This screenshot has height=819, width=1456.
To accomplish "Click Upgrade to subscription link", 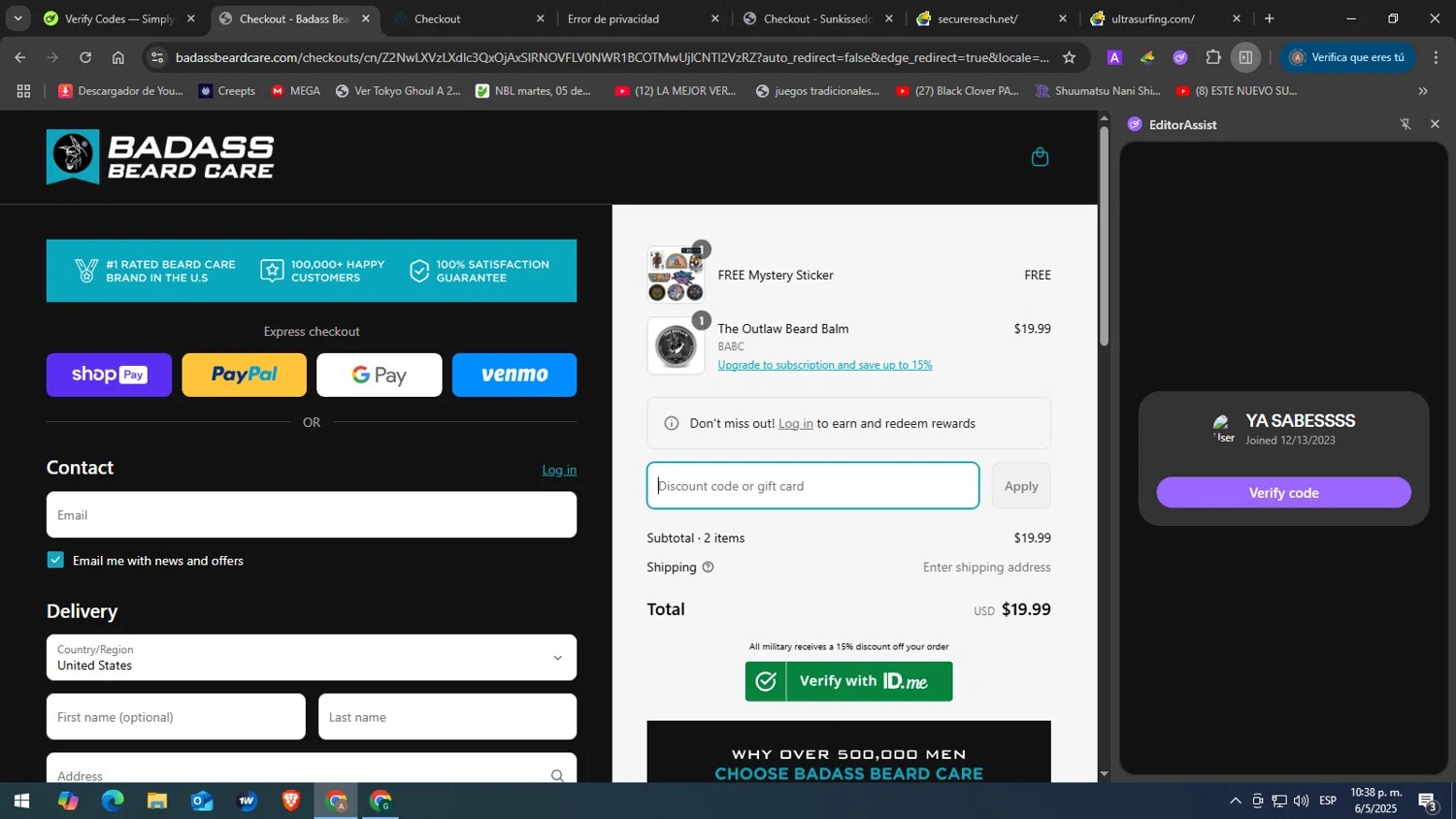I will coord(825,365).
